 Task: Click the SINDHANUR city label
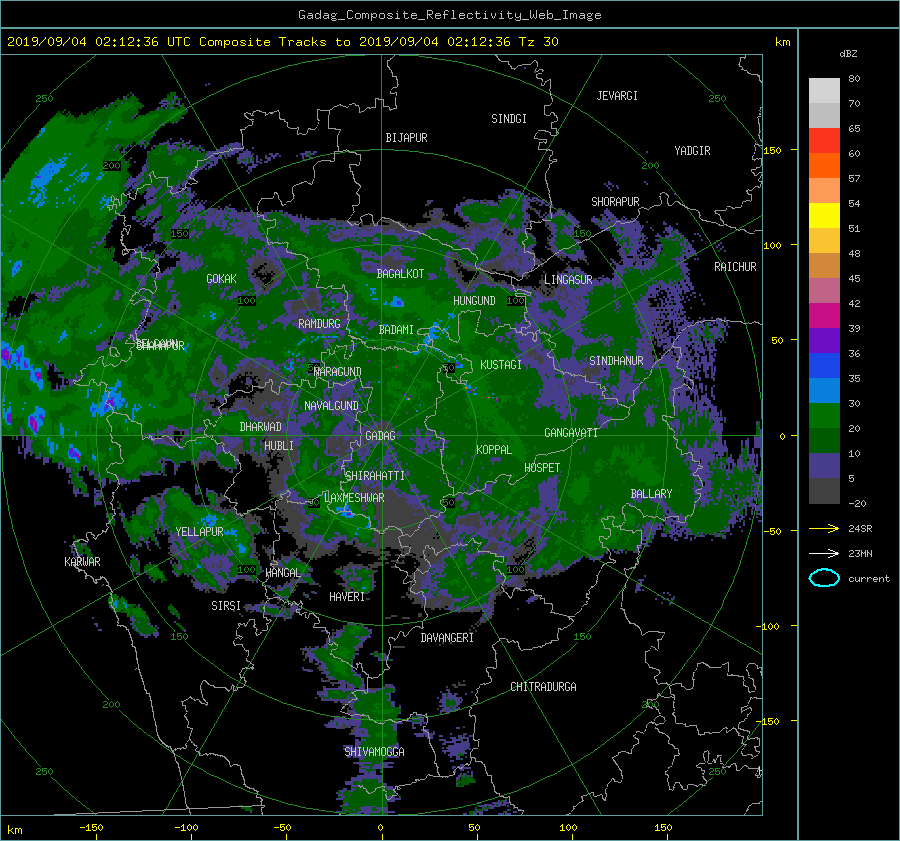[x=616, y=361]
